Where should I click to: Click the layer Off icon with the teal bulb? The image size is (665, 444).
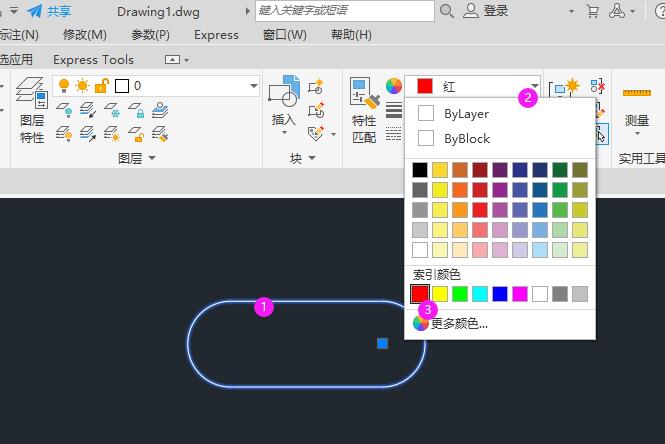click(64, 110)
